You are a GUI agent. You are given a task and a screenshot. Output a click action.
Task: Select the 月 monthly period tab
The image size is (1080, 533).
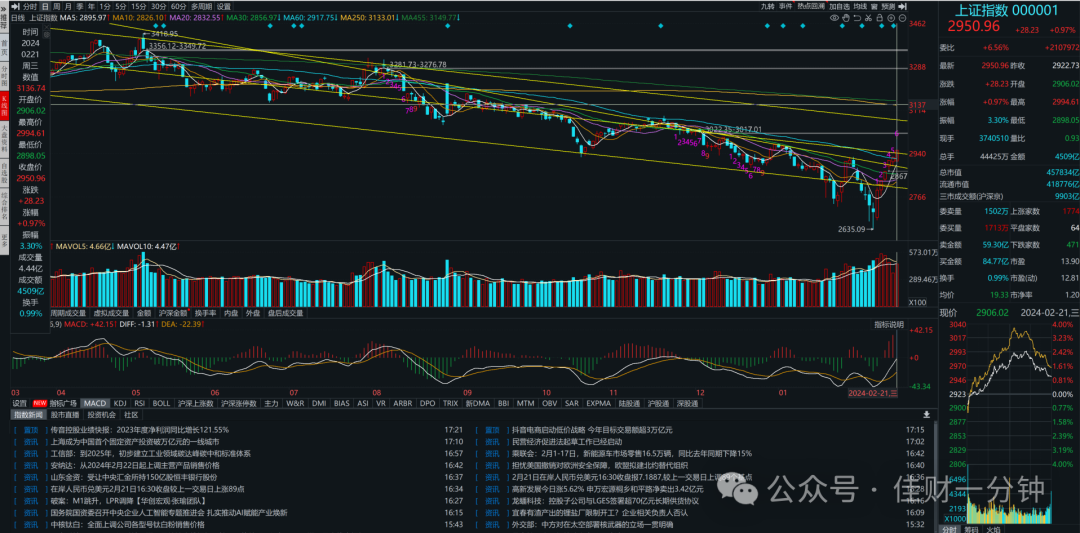click(x=68, y=6)
